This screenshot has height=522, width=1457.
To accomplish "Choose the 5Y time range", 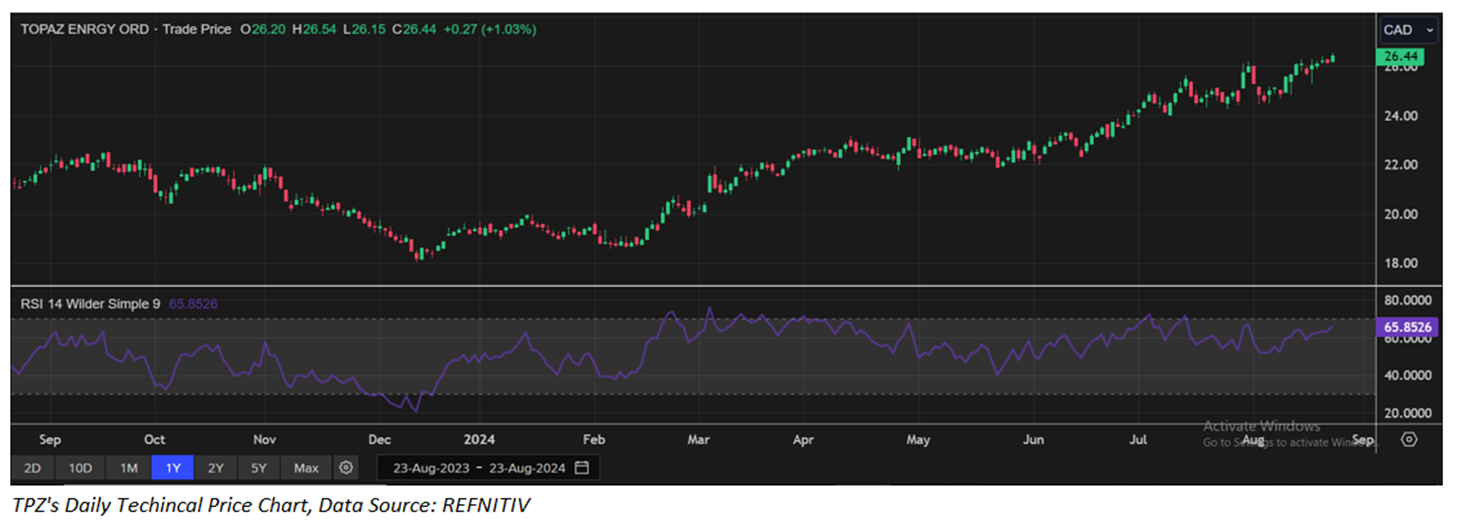I will point(259,467).
